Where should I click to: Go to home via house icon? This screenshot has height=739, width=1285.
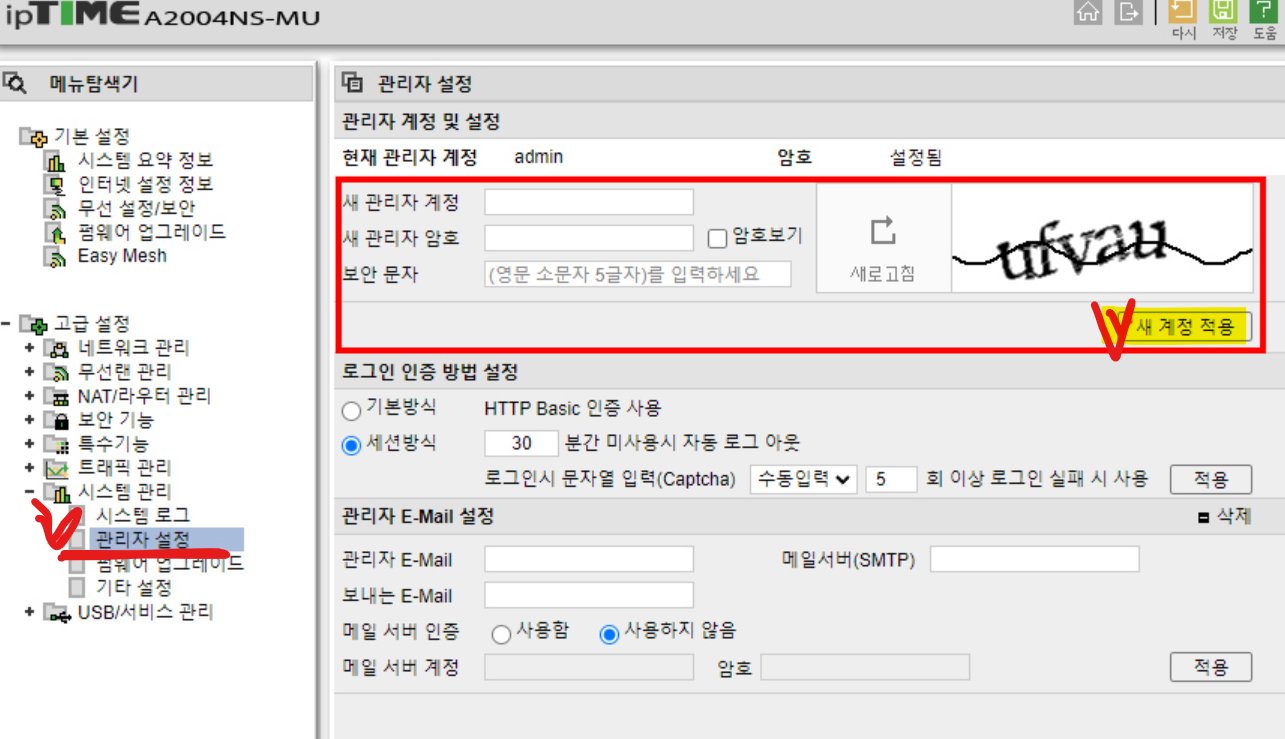(1088, 12)
